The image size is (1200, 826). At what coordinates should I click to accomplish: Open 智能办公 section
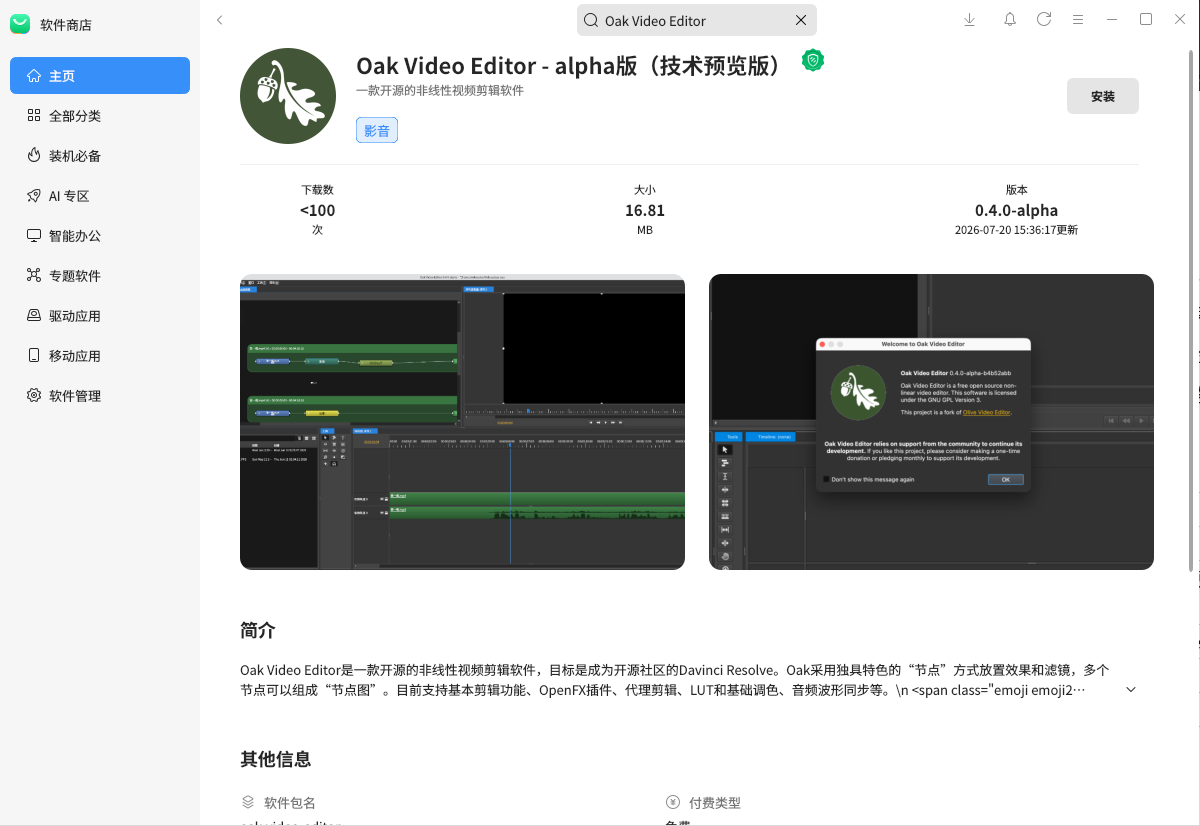click(x=100, y=236)
